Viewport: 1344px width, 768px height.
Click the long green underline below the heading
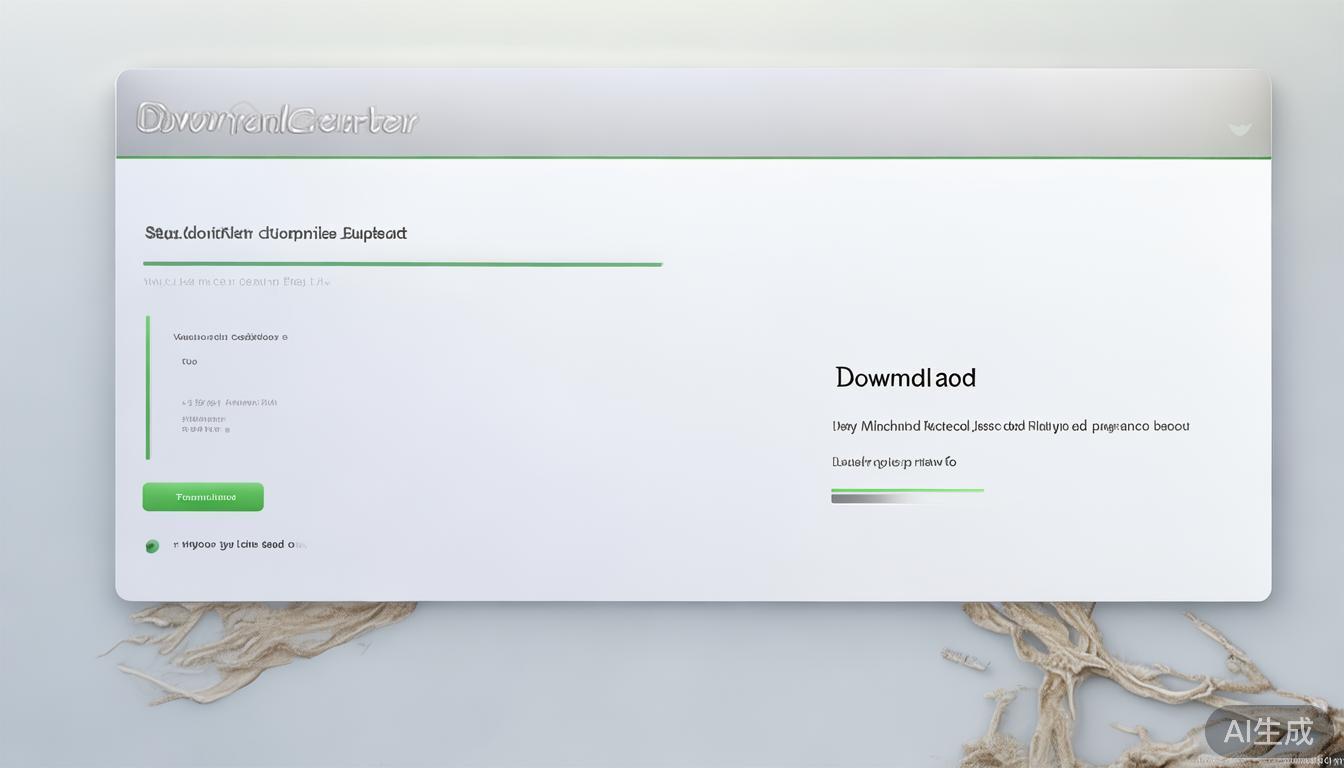[x=402, y=264]
